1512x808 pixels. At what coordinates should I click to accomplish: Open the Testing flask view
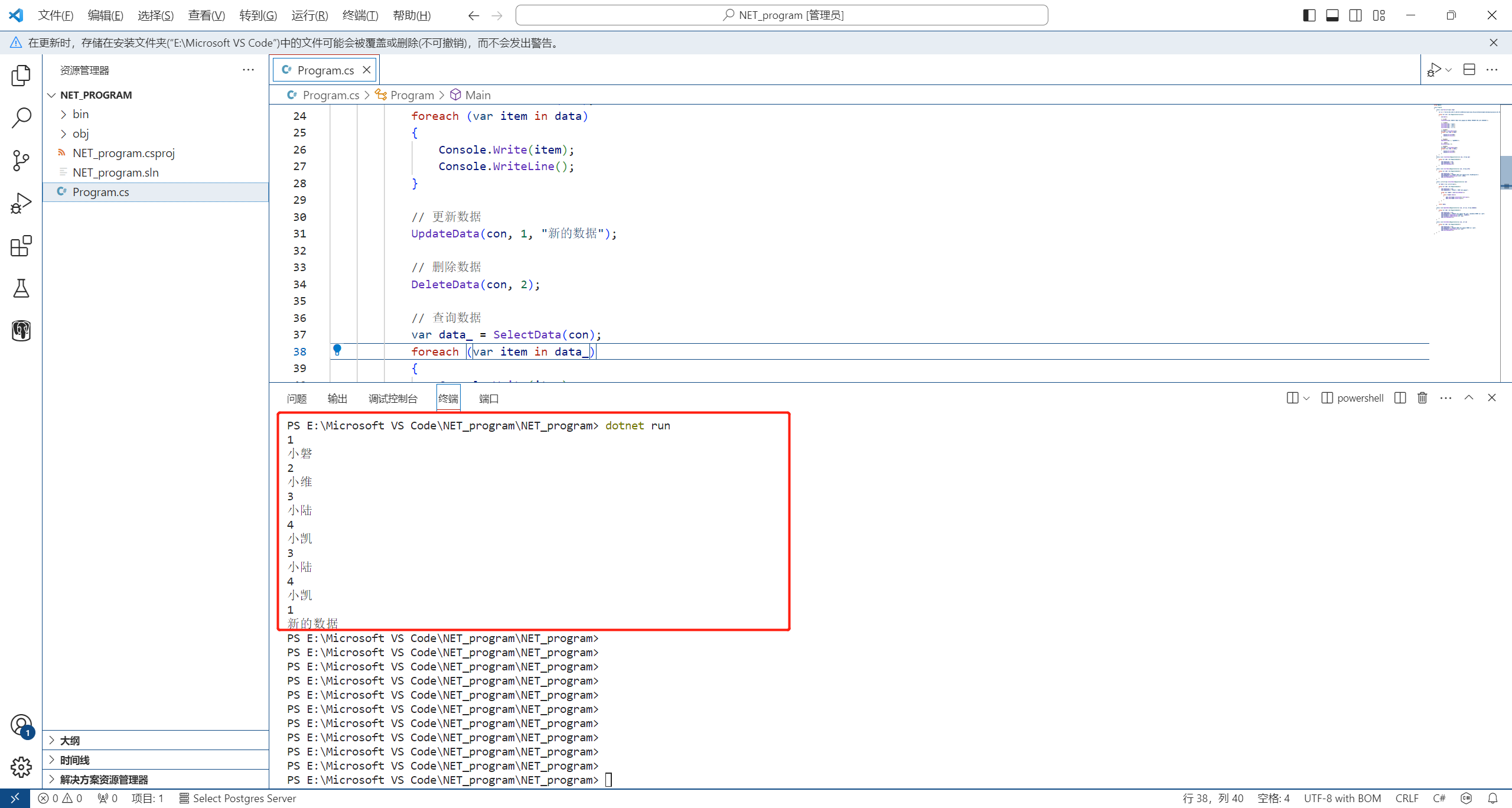pos(21,288)
